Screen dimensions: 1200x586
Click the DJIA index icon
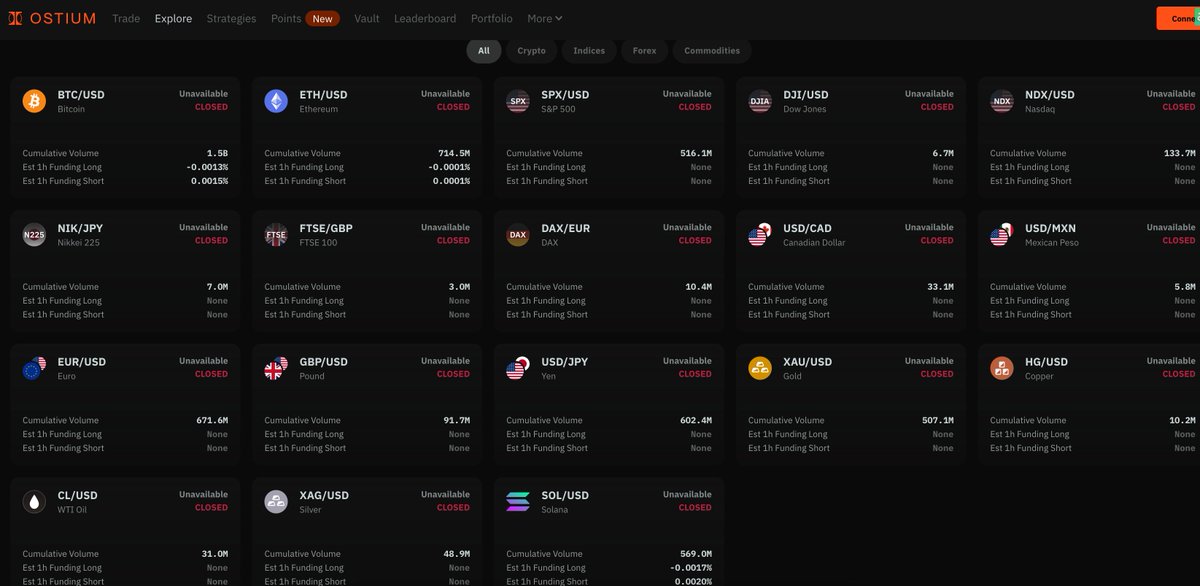pyautogui.click(x=760, y=101)
